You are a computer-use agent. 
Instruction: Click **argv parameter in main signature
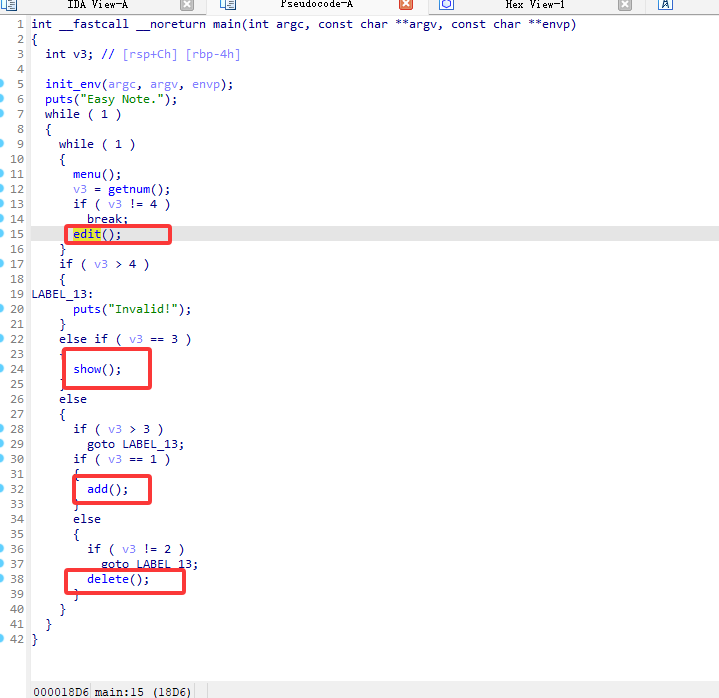click(x=417, y=24)
